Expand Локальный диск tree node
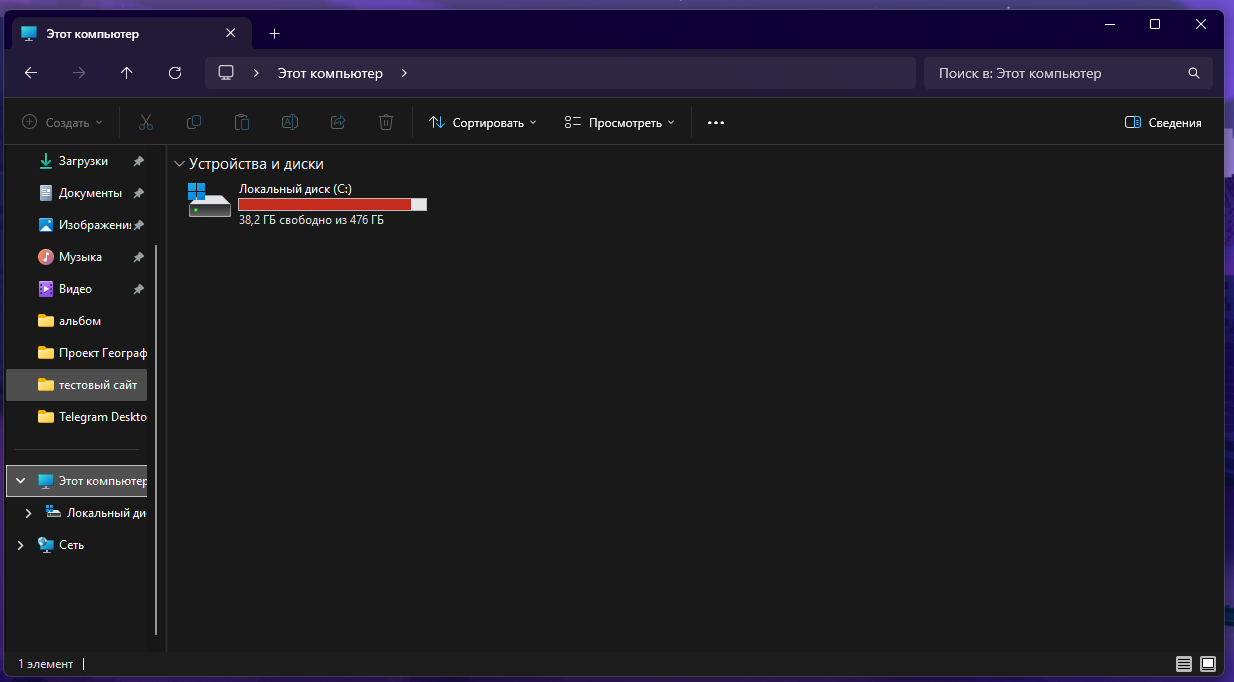 click(x=28, y=513)
